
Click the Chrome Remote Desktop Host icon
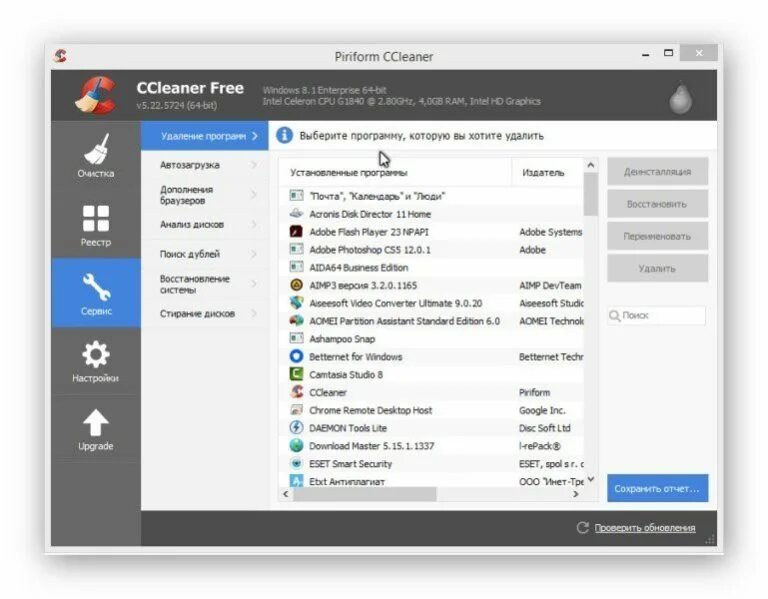click(x=296, y=410)
